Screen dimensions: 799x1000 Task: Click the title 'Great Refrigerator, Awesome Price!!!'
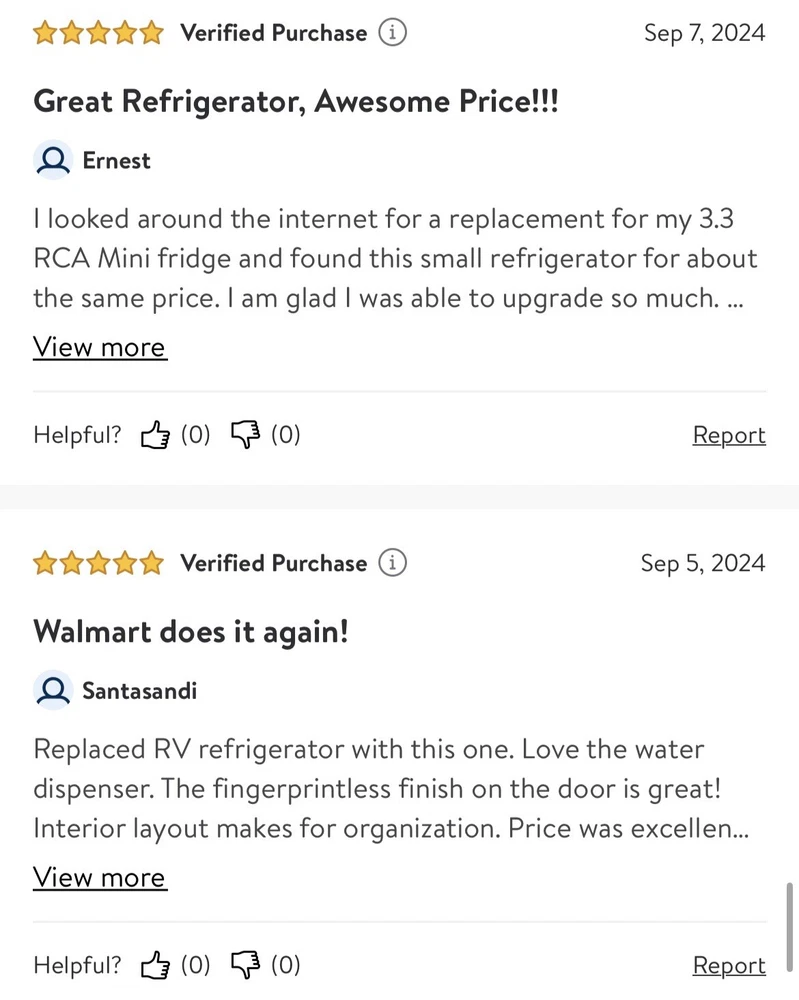(x=295, y=101)
